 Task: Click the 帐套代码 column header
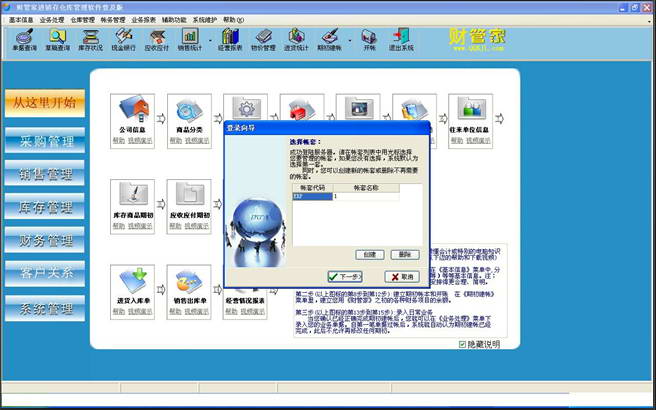[x=313, y=188]
